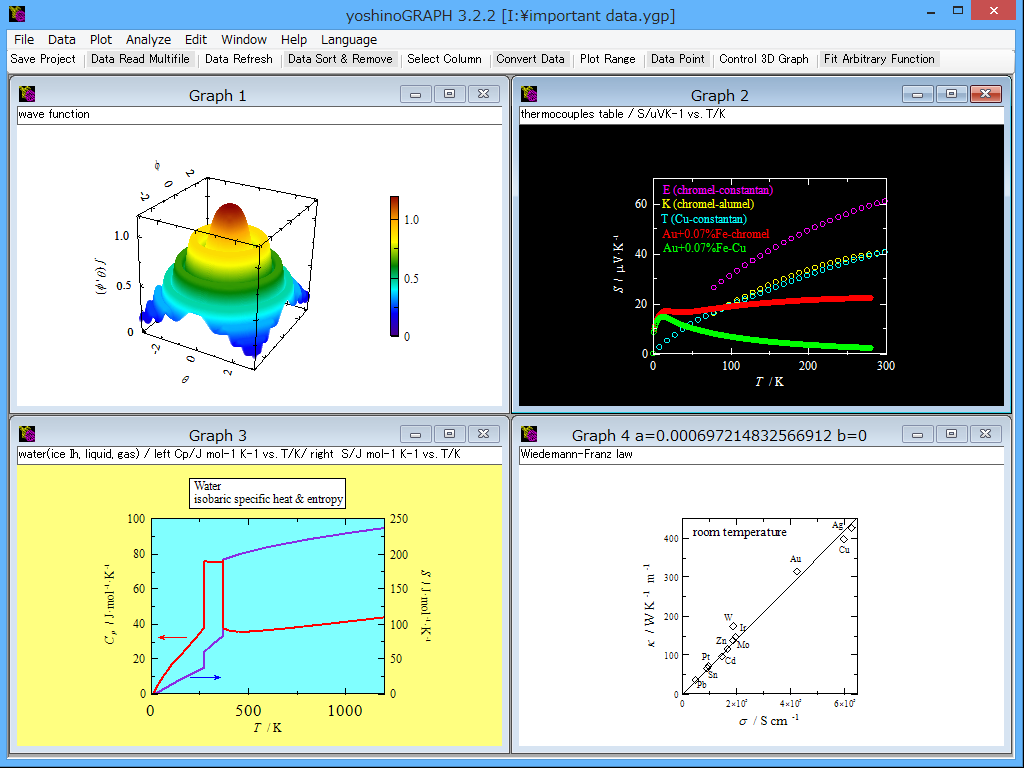
Task: Close the Graph 3 window
Action: pos(483,434)
